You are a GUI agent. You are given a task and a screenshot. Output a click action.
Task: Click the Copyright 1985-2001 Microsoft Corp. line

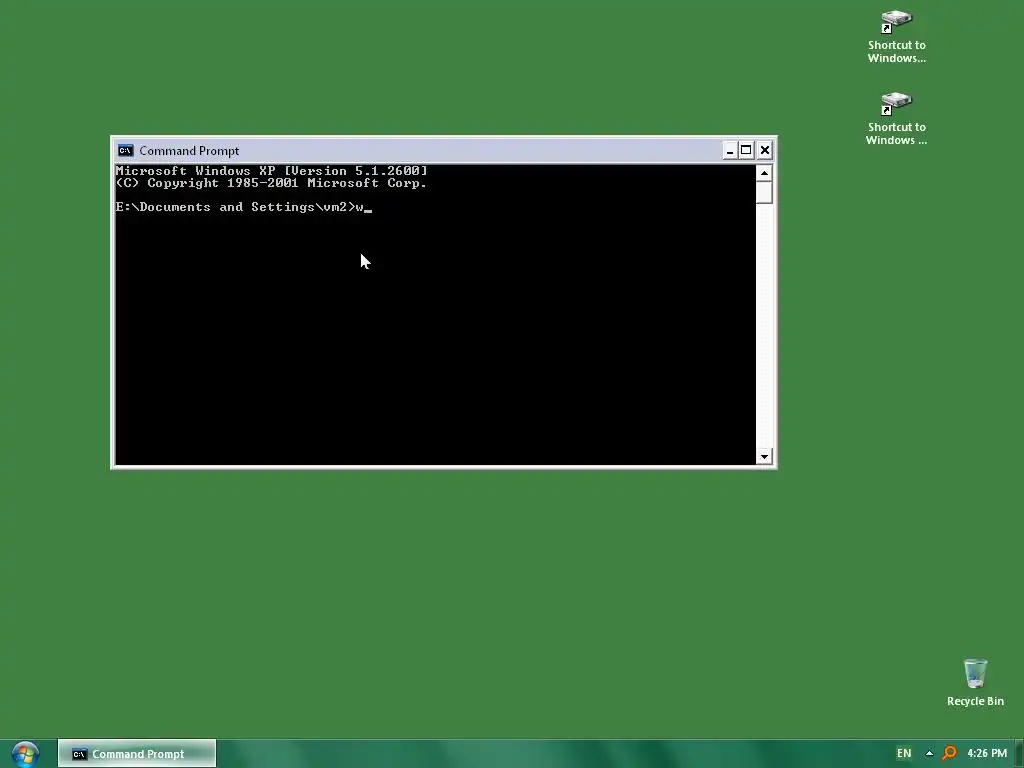click(271, 184)
